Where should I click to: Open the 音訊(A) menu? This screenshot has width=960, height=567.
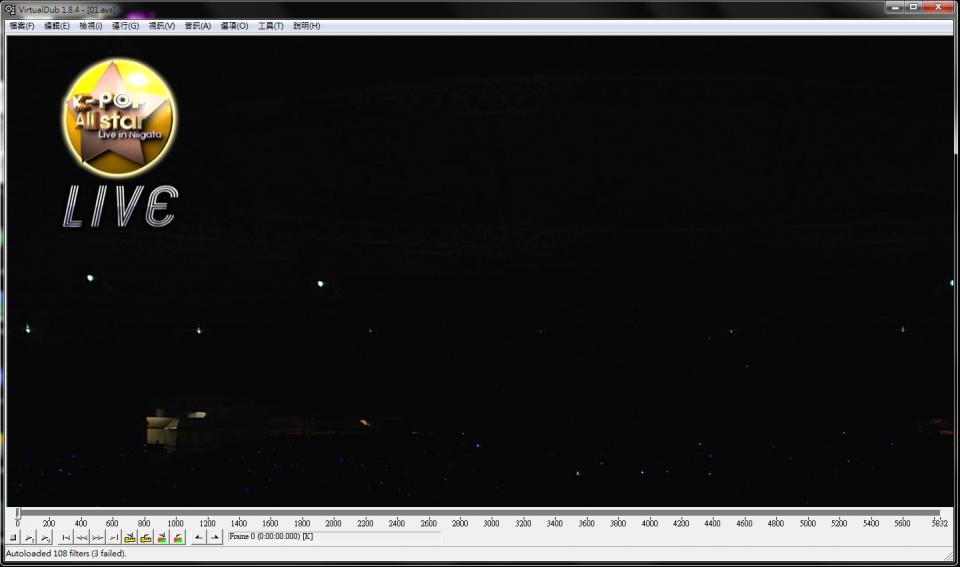coord(198,26)
